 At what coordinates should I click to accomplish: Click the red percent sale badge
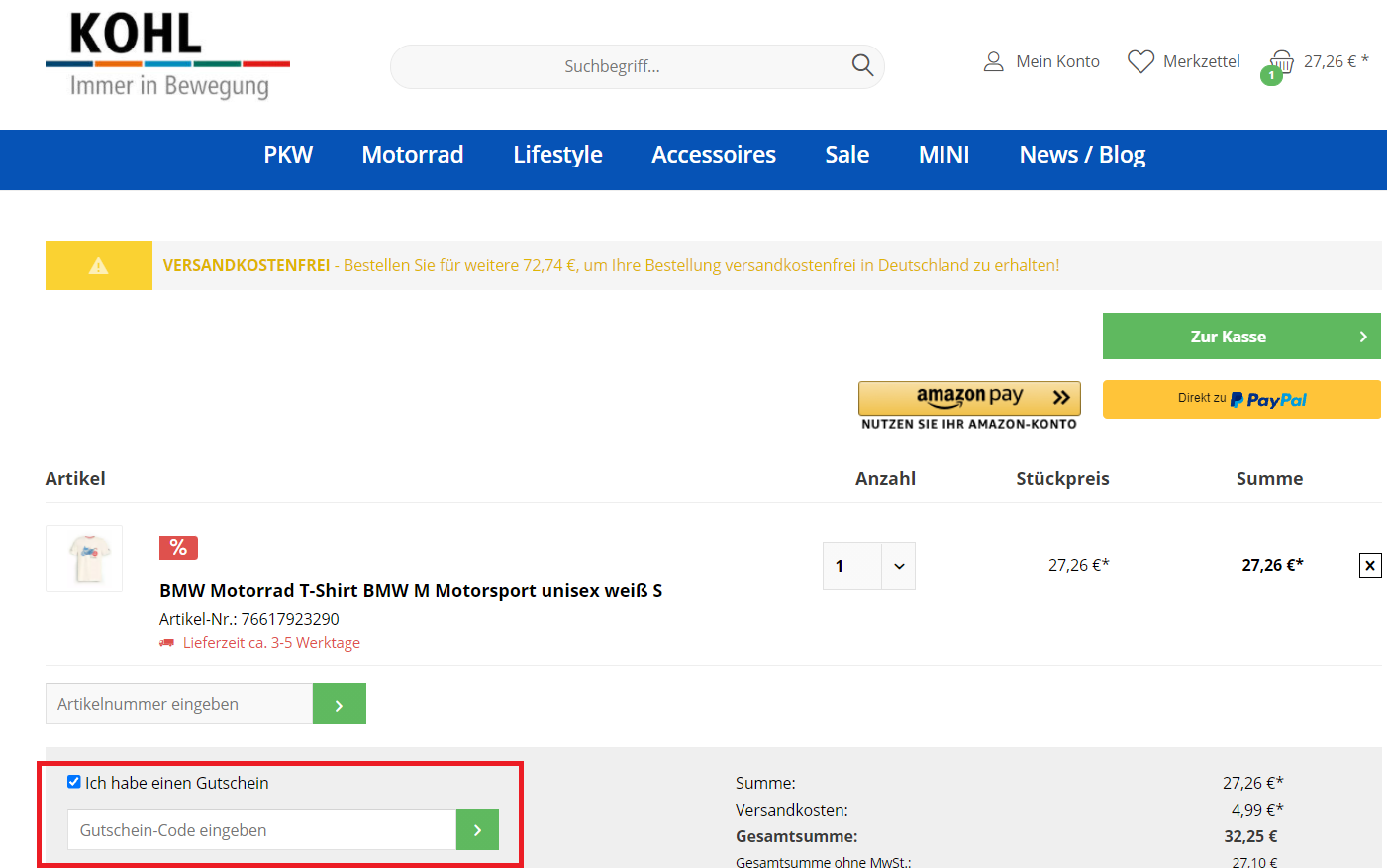point(178,547)
